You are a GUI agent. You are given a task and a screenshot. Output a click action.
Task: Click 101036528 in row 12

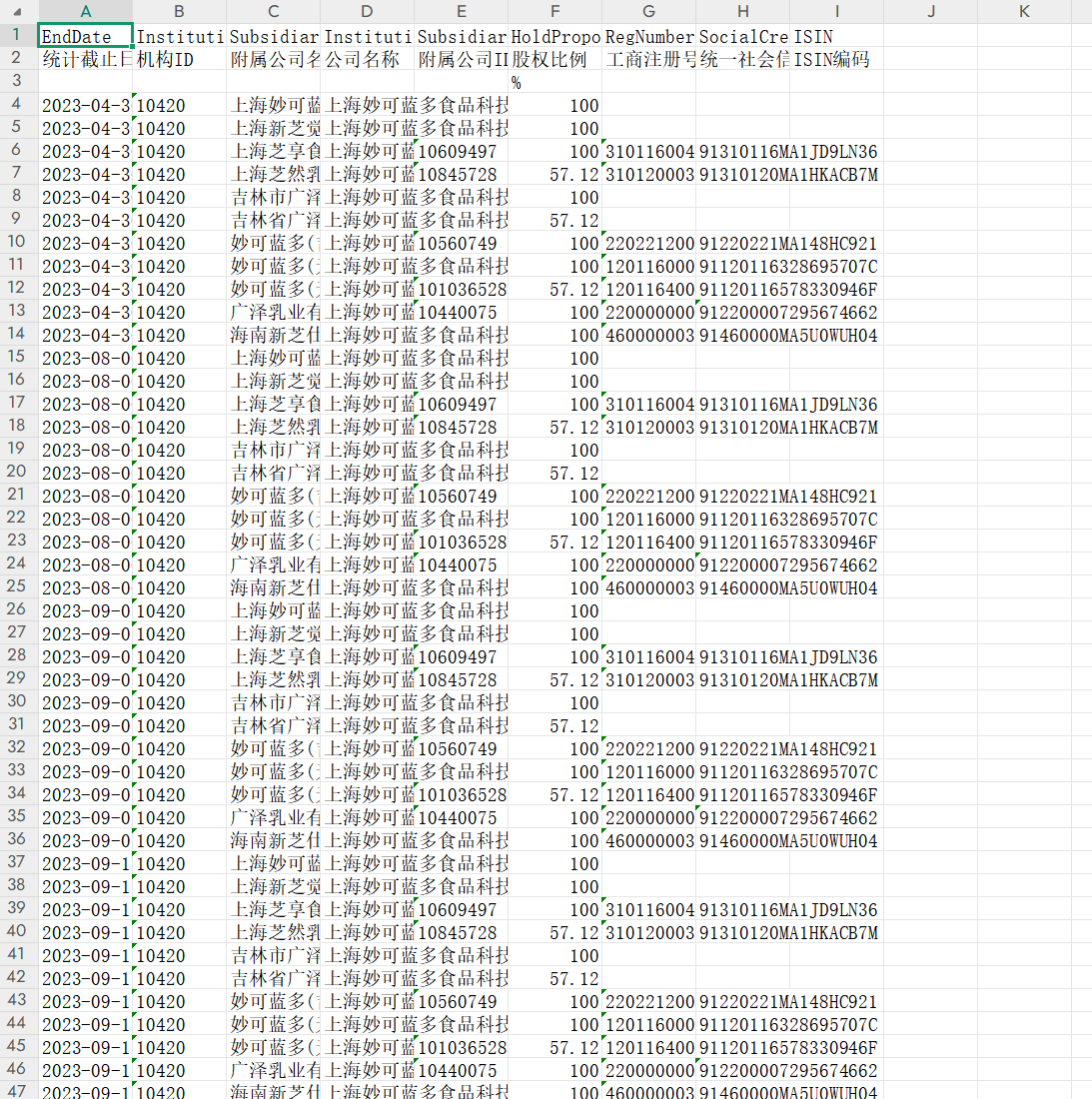[x=462, y=290]
